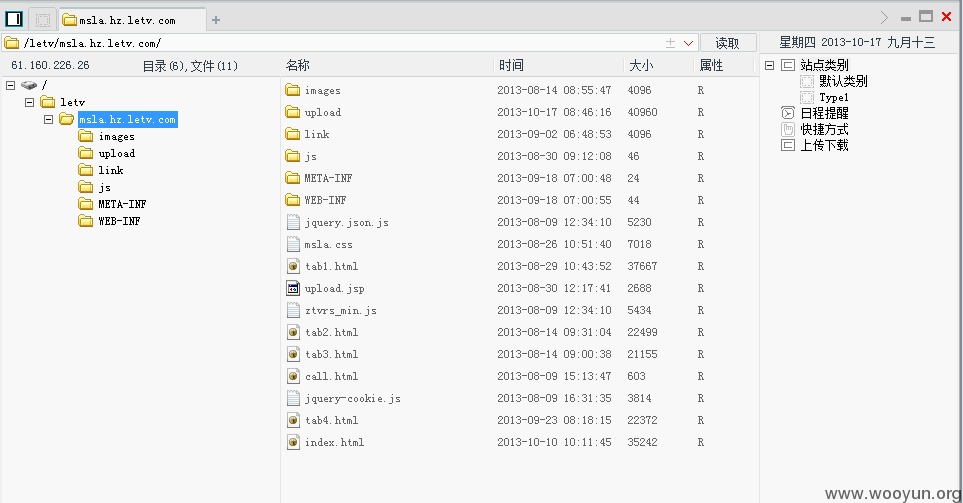Screen dimensions: 963x503
Task: Click tab3.html file icon
Action: [x=294, y=354]
